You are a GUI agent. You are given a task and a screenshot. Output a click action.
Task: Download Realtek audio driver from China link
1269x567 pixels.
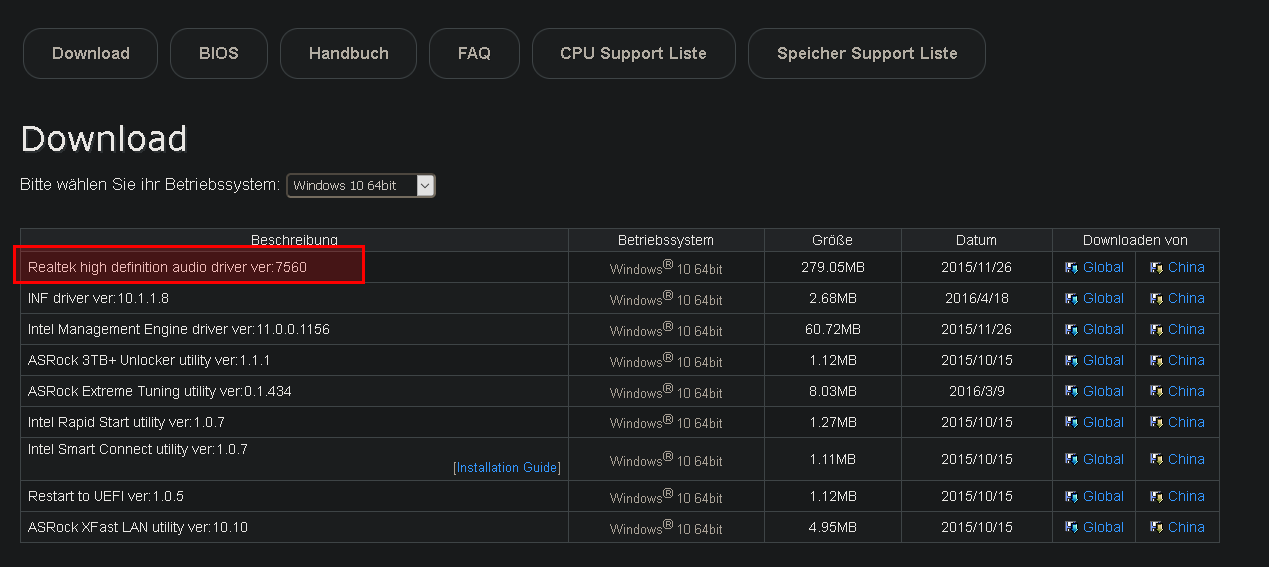1186,267
